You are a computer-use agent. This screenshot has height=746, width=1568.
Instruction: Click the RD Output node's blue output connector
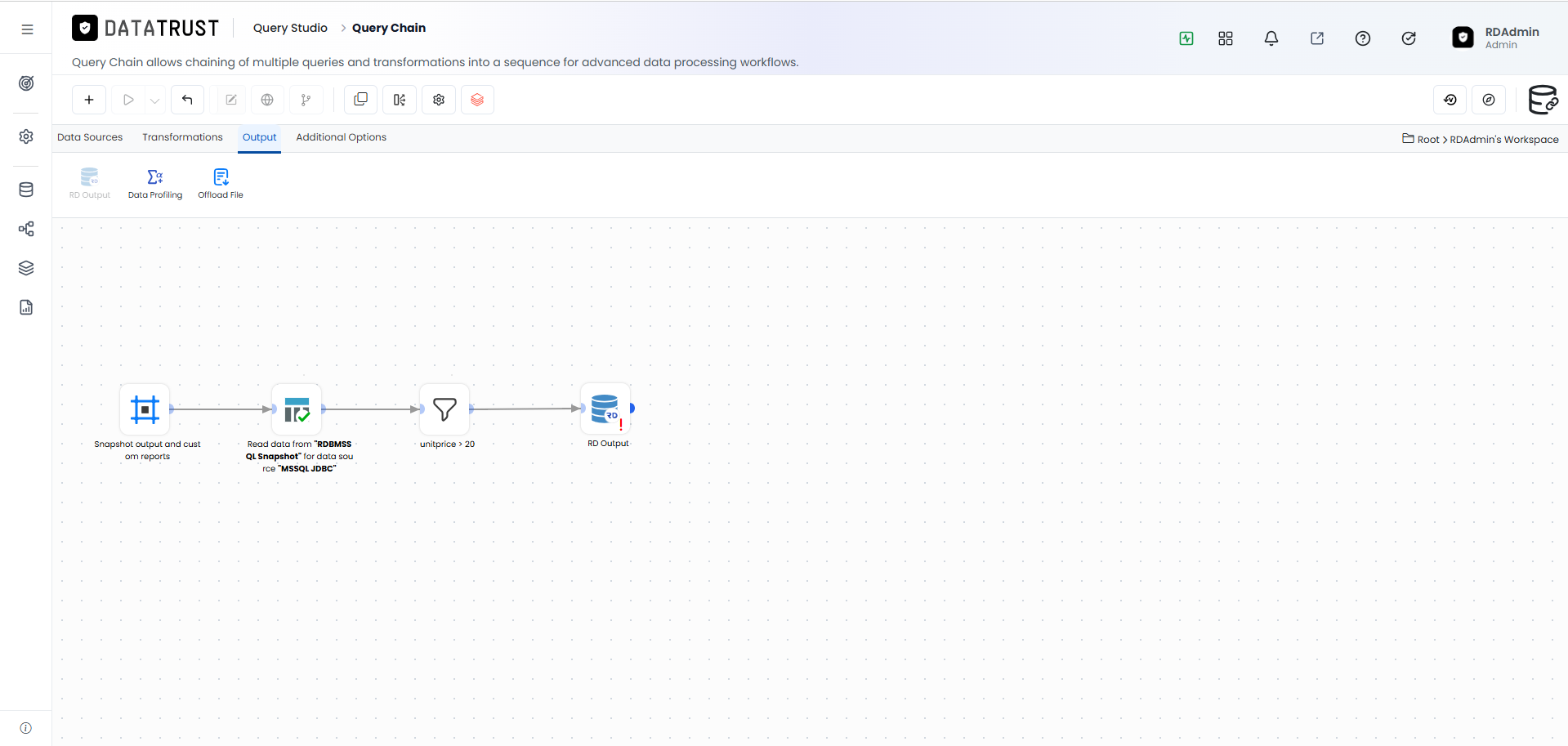click(632, 409)
